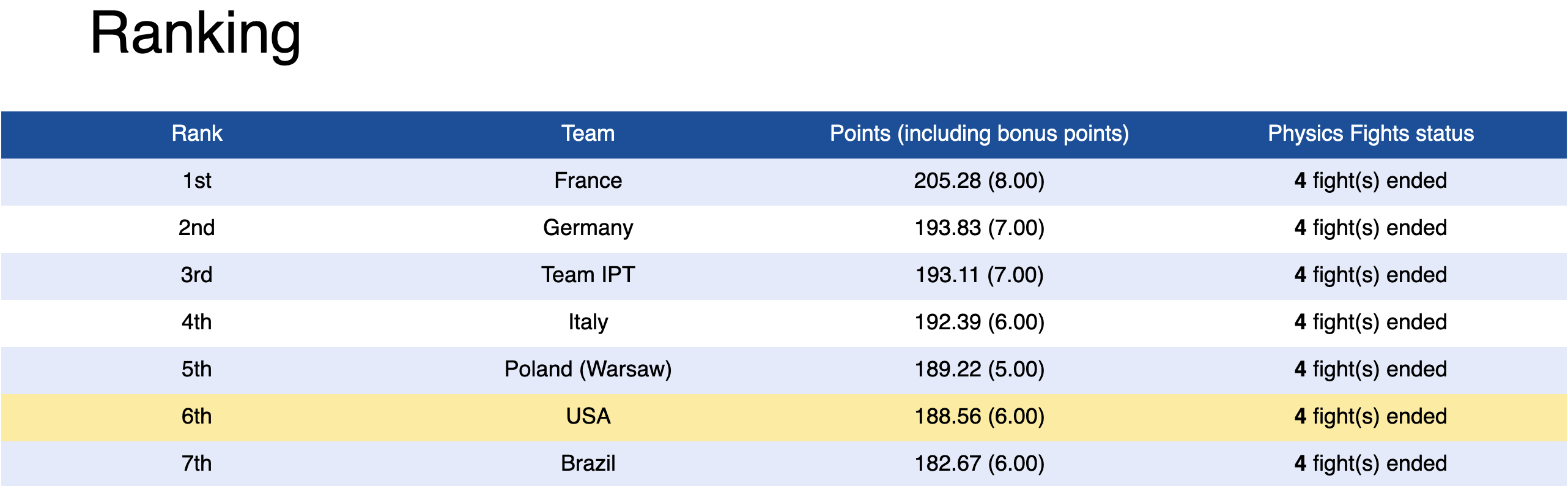Click the 188.56 (6.00) points cell
This screenshot has height=486, width=1568.
coord(979,416)
